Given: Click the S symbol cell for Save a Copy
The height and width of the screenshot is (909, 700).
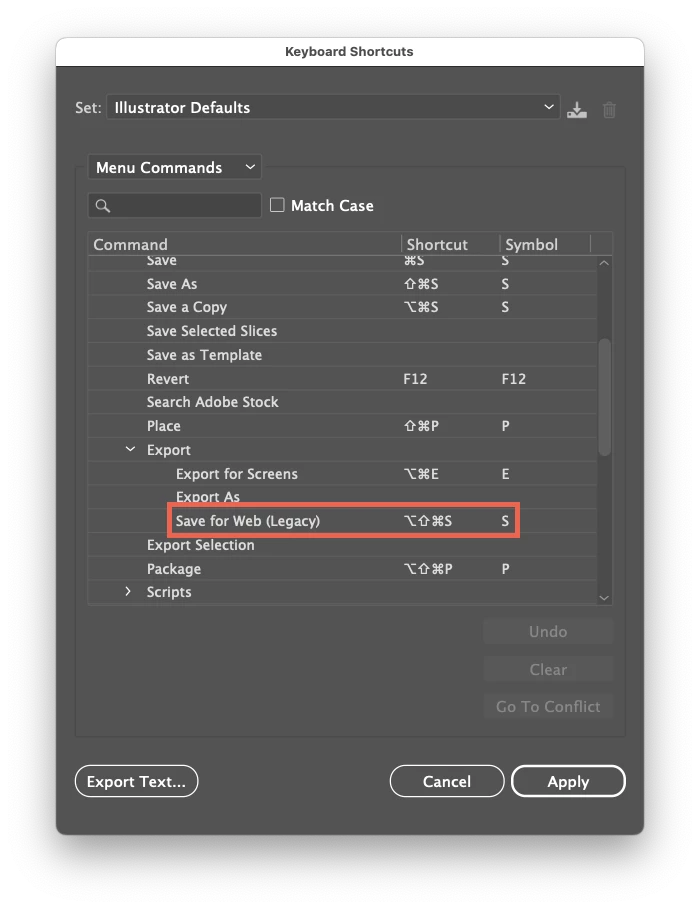Looking at the screenshot, I should pos(505,307).
